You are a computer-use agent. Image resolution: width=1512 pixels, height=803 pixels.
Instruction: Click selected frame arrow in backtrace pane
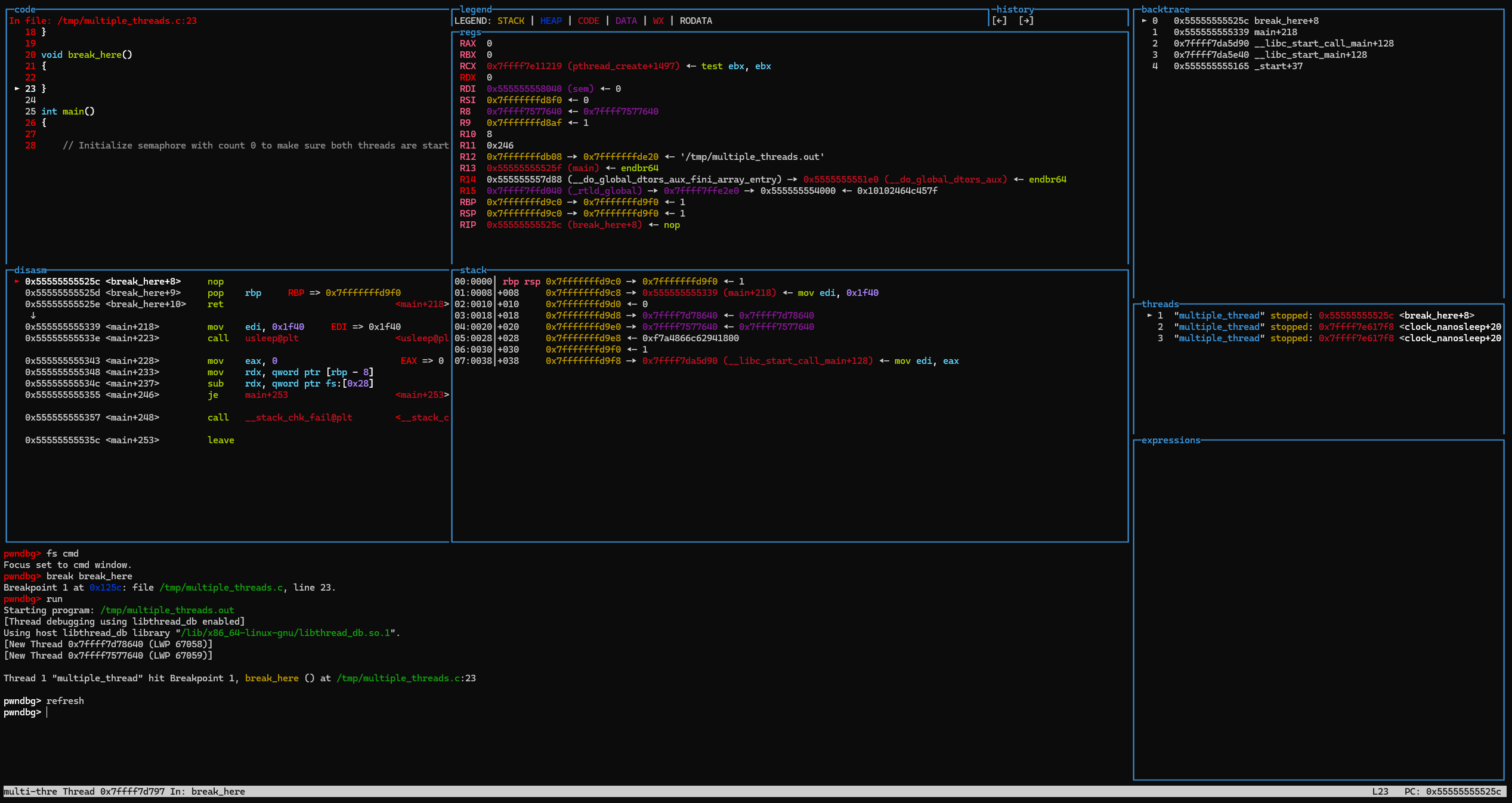point(1144,21)
